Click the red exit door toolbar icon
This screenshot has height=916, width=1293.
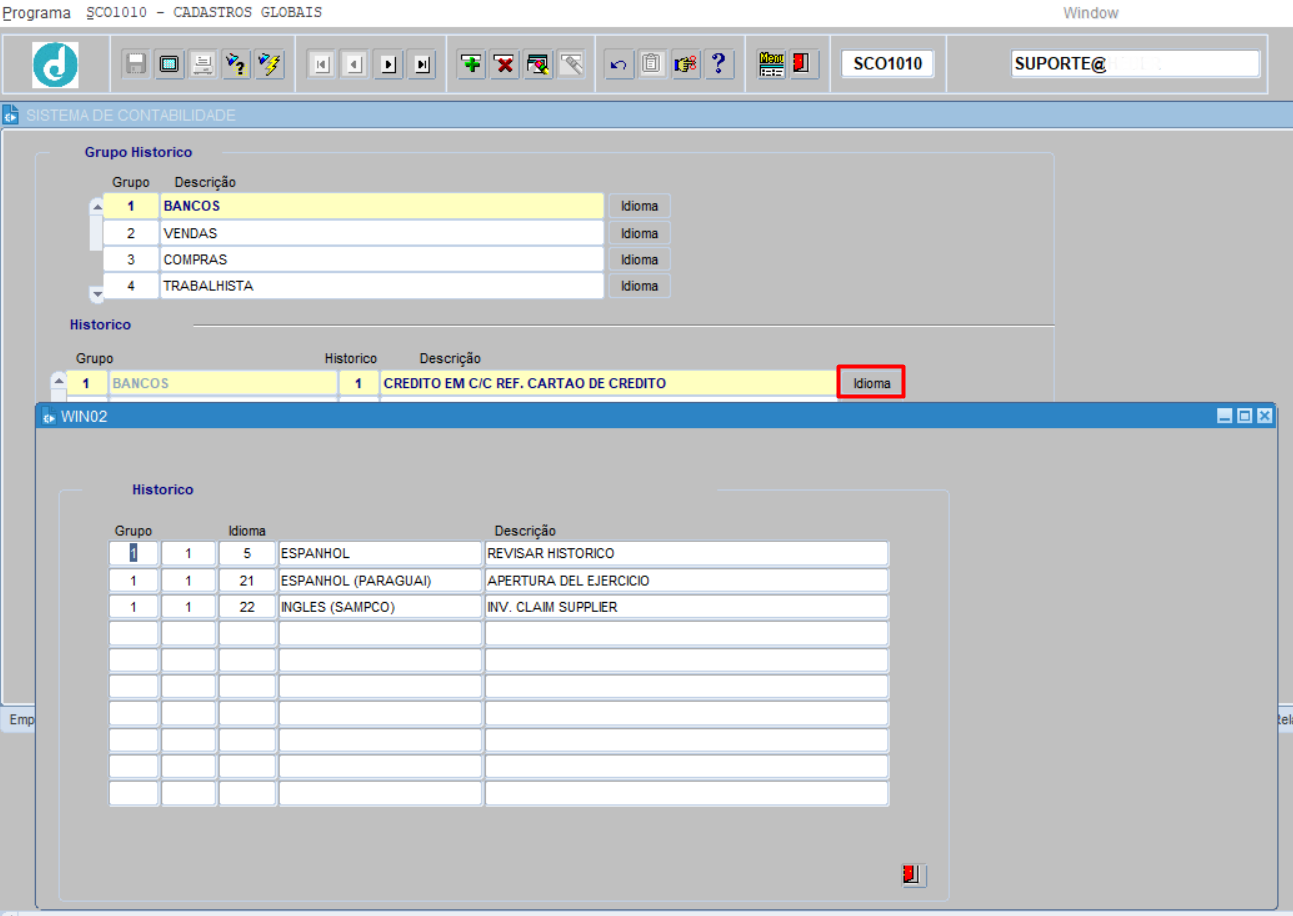point(803,64)
